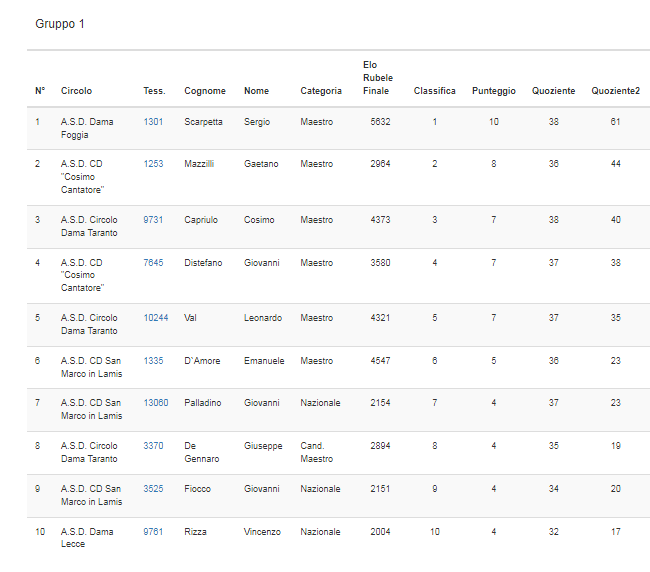Click the Gruppo 1 heading
This screenshot has width=650, height=572.
[x=60, y=23]
